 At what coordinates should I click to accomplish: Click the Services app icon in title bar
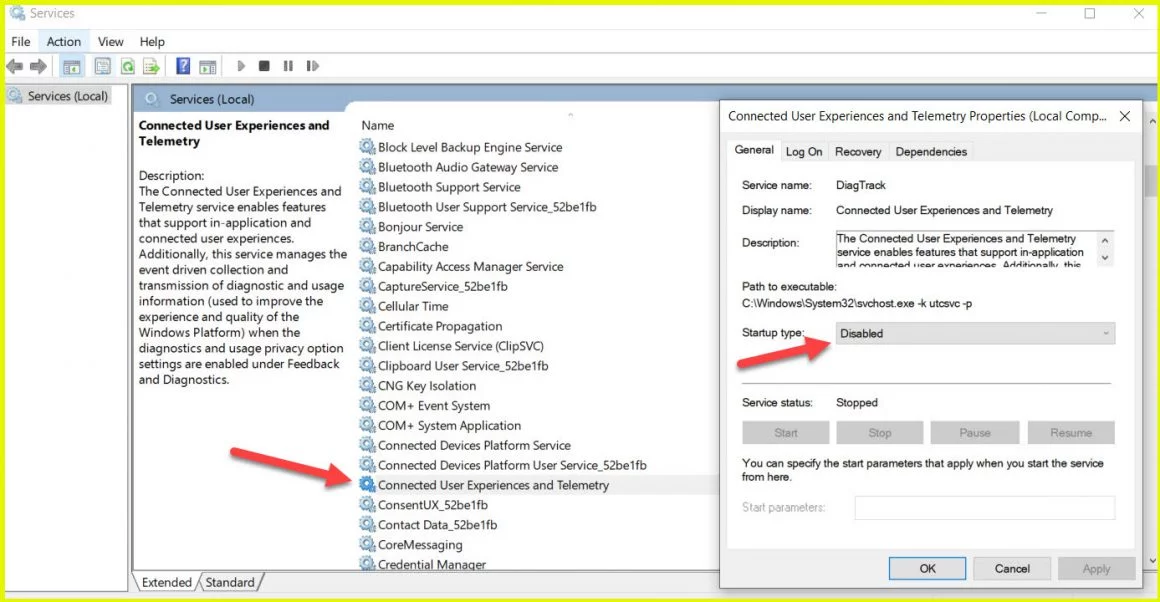point(16,13)
